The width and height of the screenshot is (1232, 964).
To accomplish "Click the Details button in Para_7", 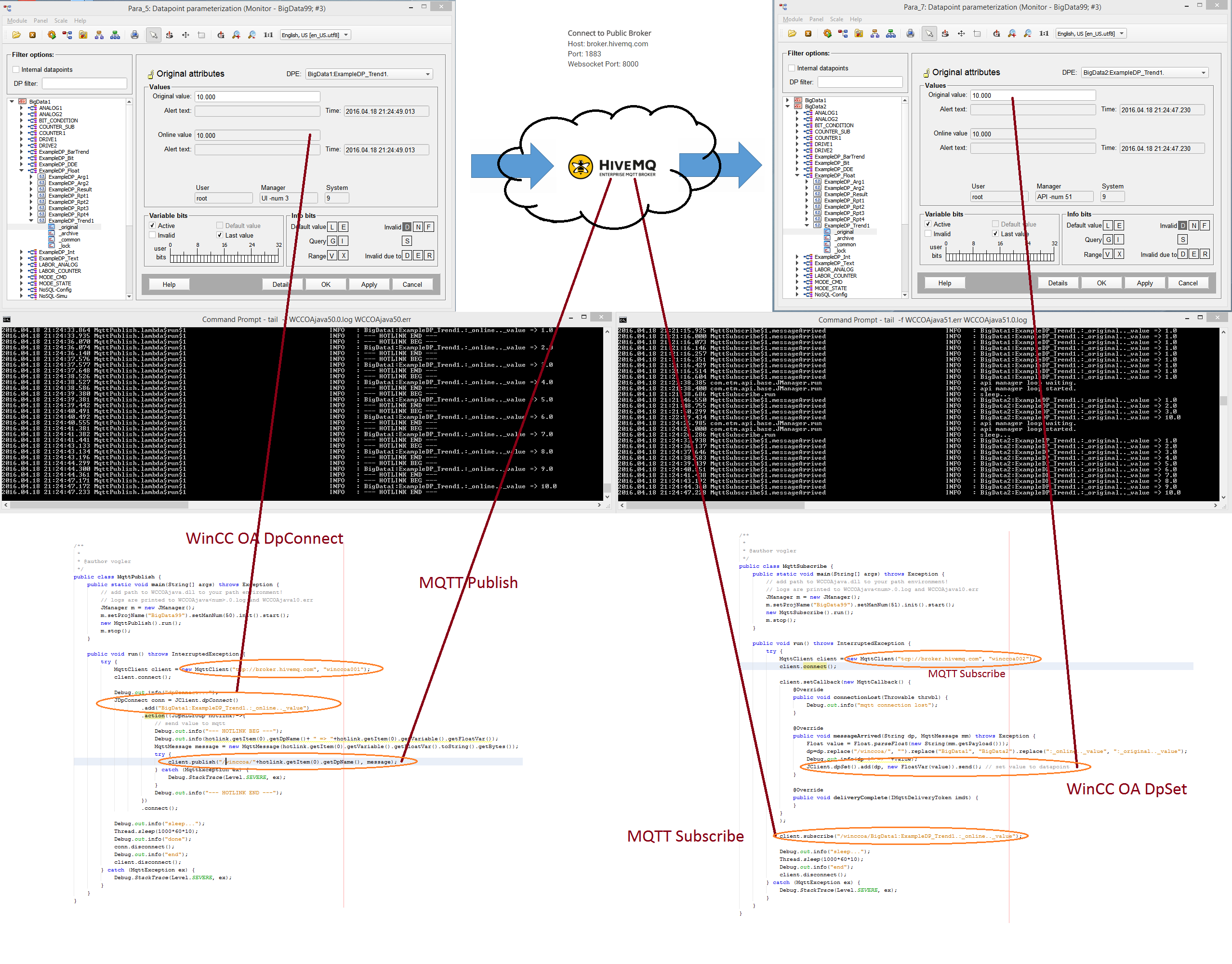I will tap(1058, 283).
